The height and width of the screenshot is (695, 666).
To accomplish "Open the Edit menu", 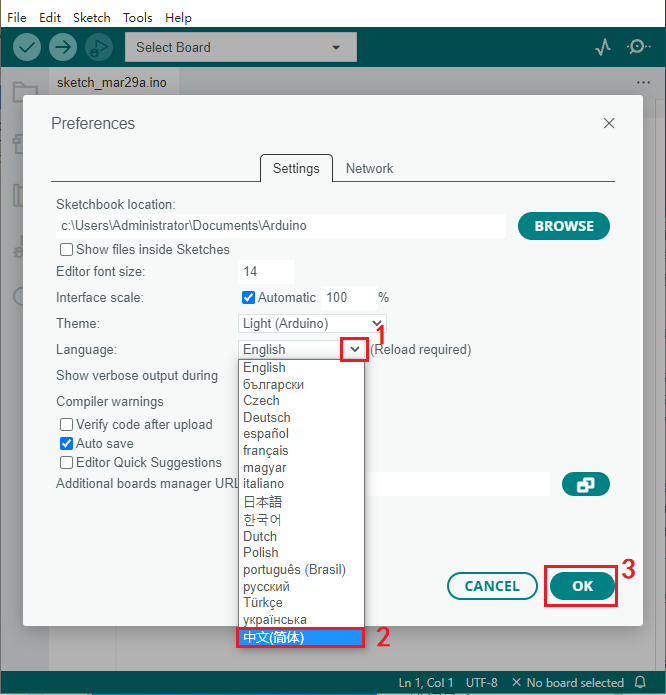I will pyautogui.click(x=50, y=18).
